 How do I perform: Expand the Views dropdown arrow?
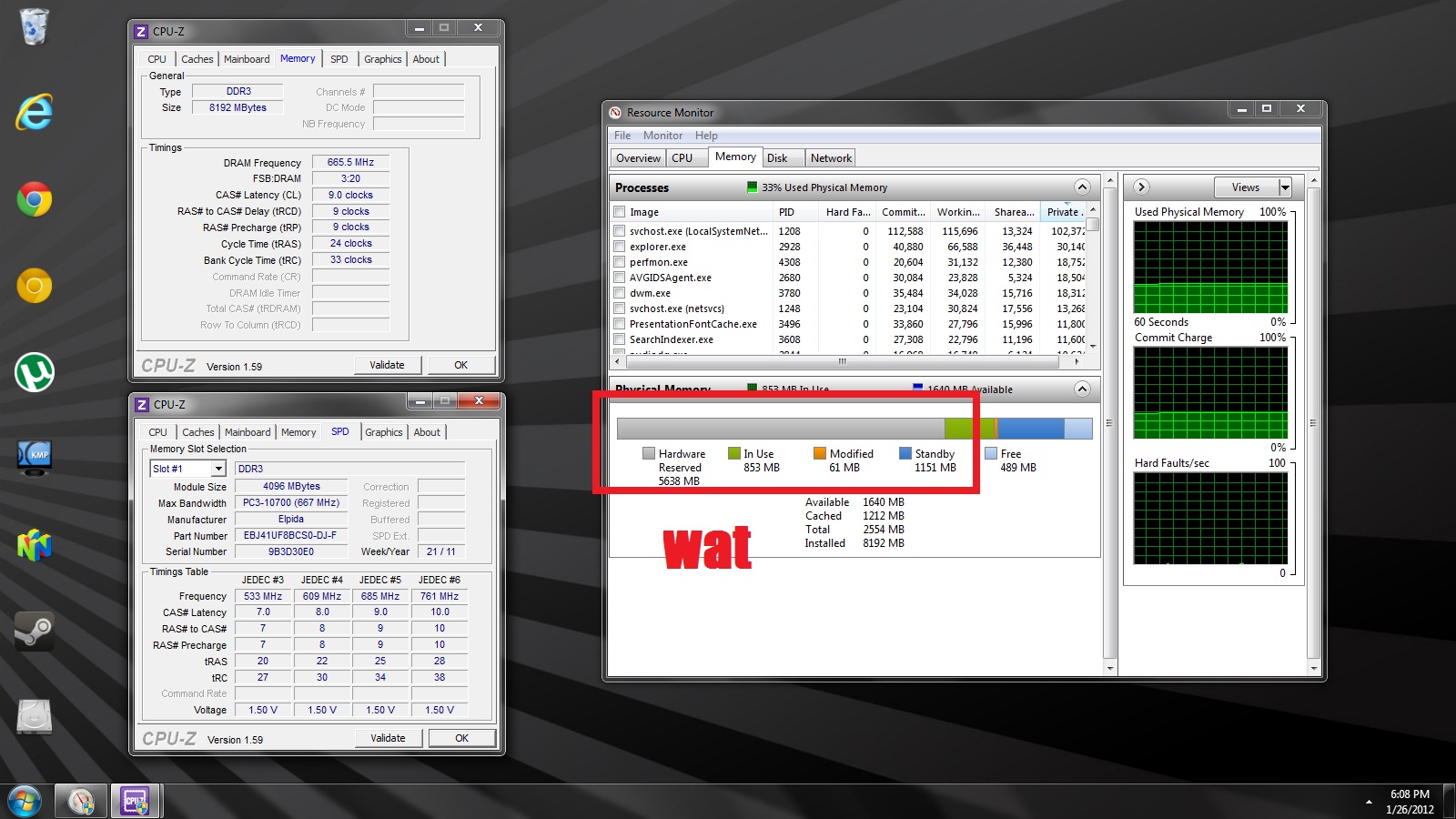coord(1285,187)
